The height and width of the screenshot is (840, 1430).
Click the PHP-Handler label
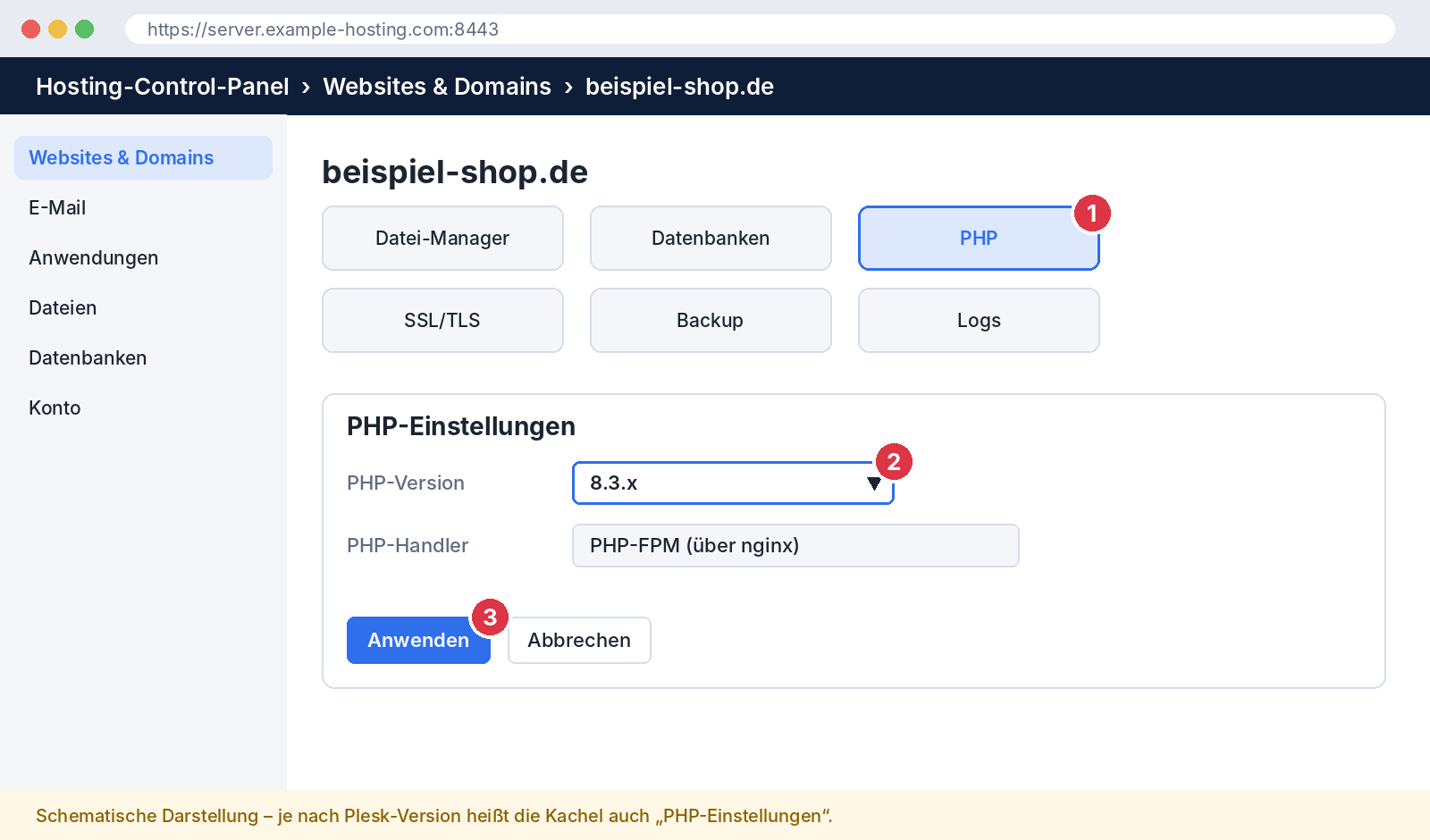[408, 545]
